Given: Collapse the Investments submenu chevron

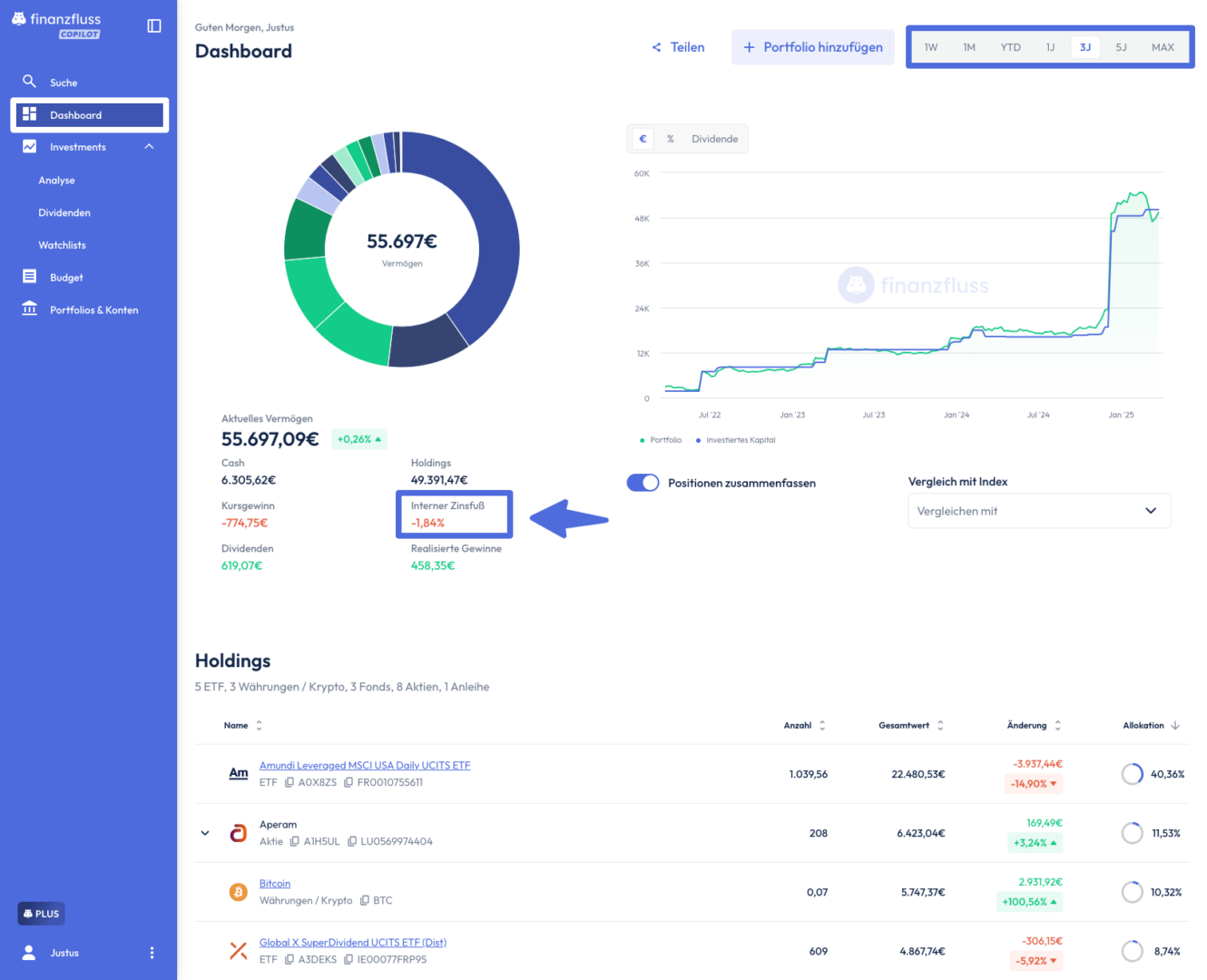Looking at the screenshot, I should 149,147.
